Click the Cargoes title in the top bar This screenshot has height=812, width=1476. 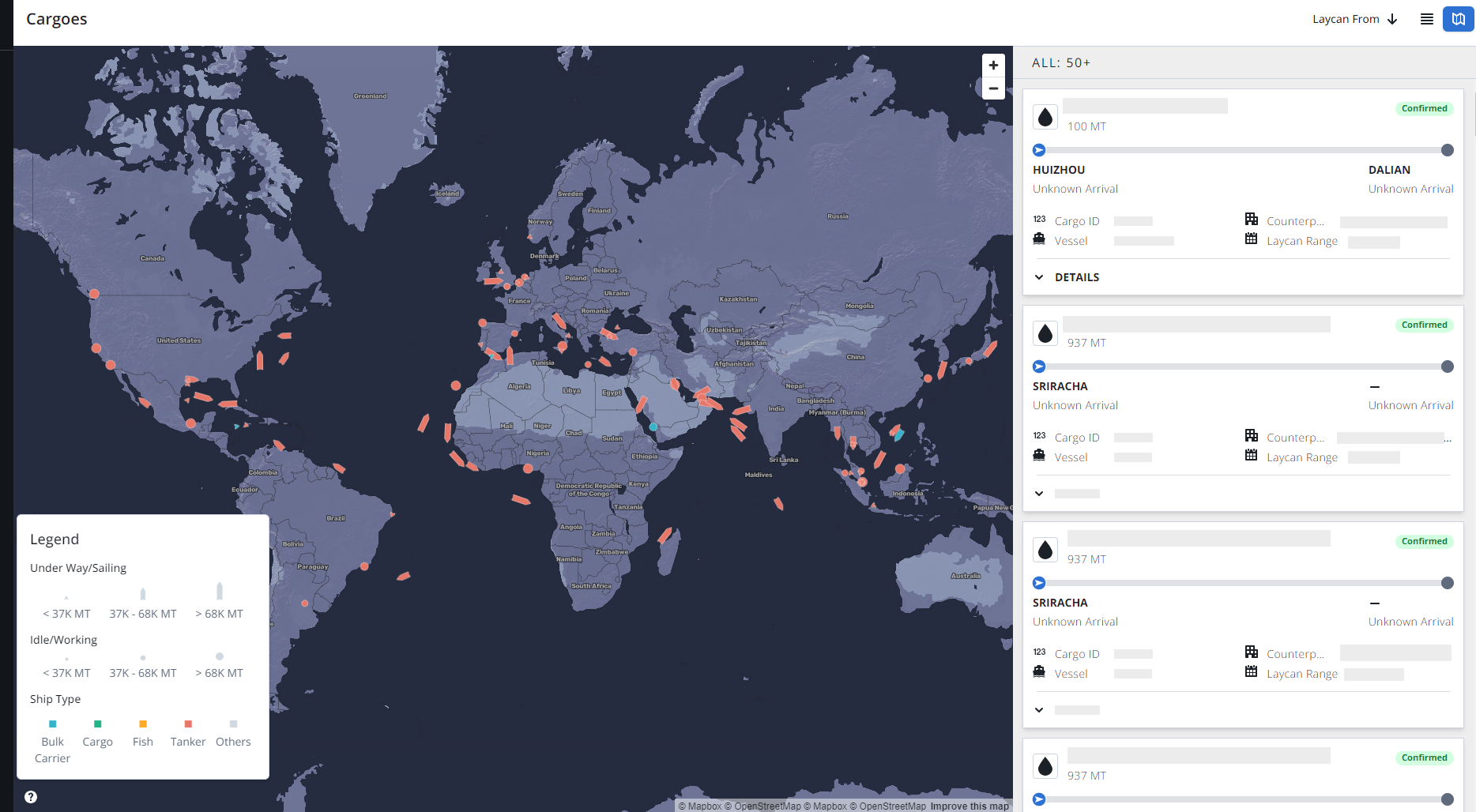(56, 19)
